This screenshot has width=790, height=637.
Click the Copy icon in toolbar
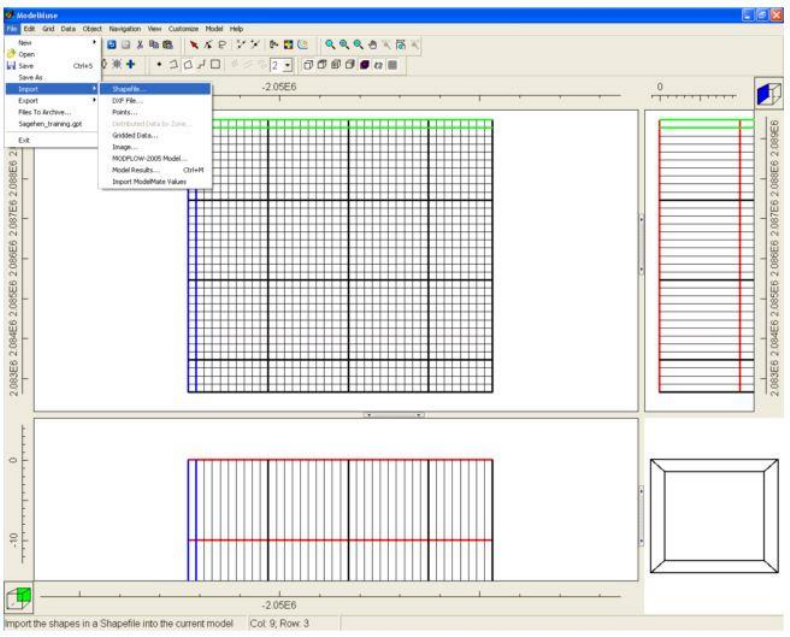(x=154, y=45)
